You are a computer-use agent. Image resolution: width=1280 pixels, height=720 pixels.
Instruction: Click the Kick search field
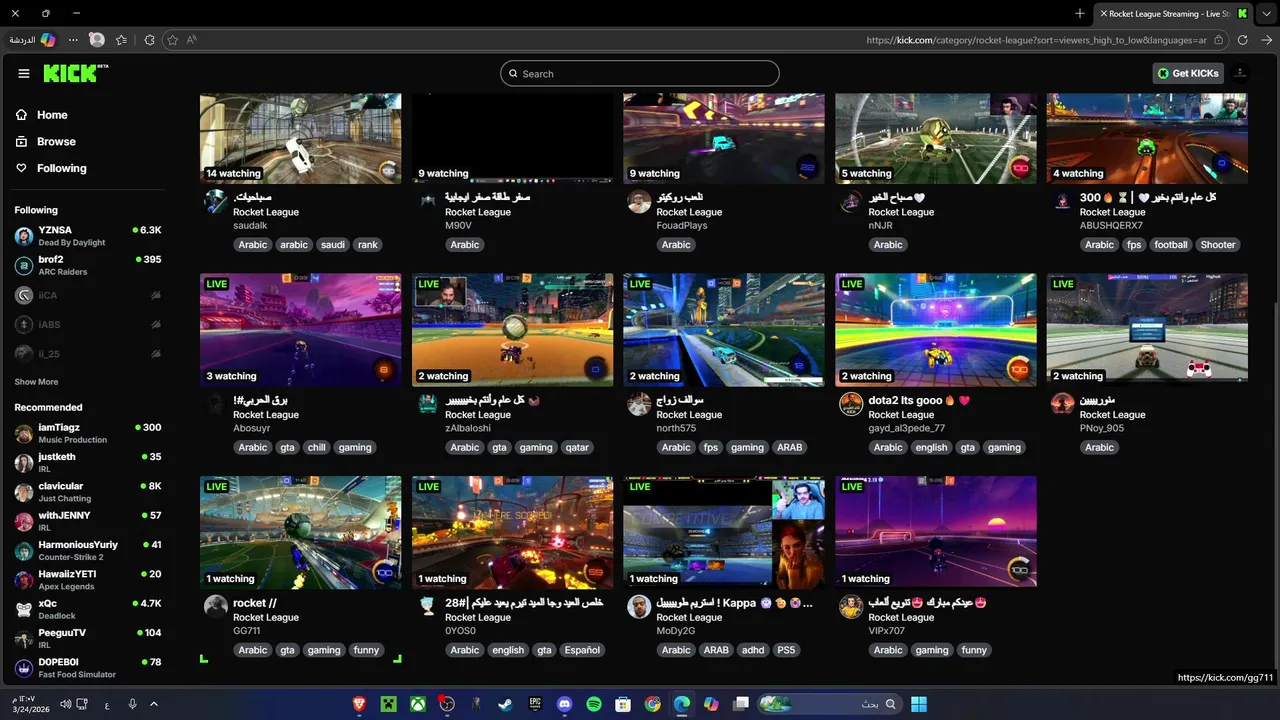[x=640, y=74]
